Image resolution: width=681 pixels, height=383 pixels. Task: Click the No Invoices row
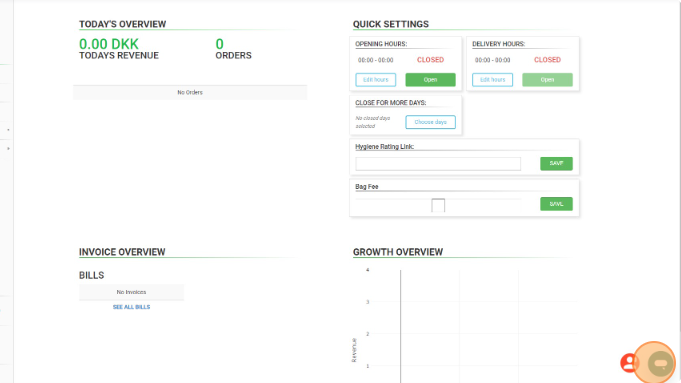[x=131, y=292]
